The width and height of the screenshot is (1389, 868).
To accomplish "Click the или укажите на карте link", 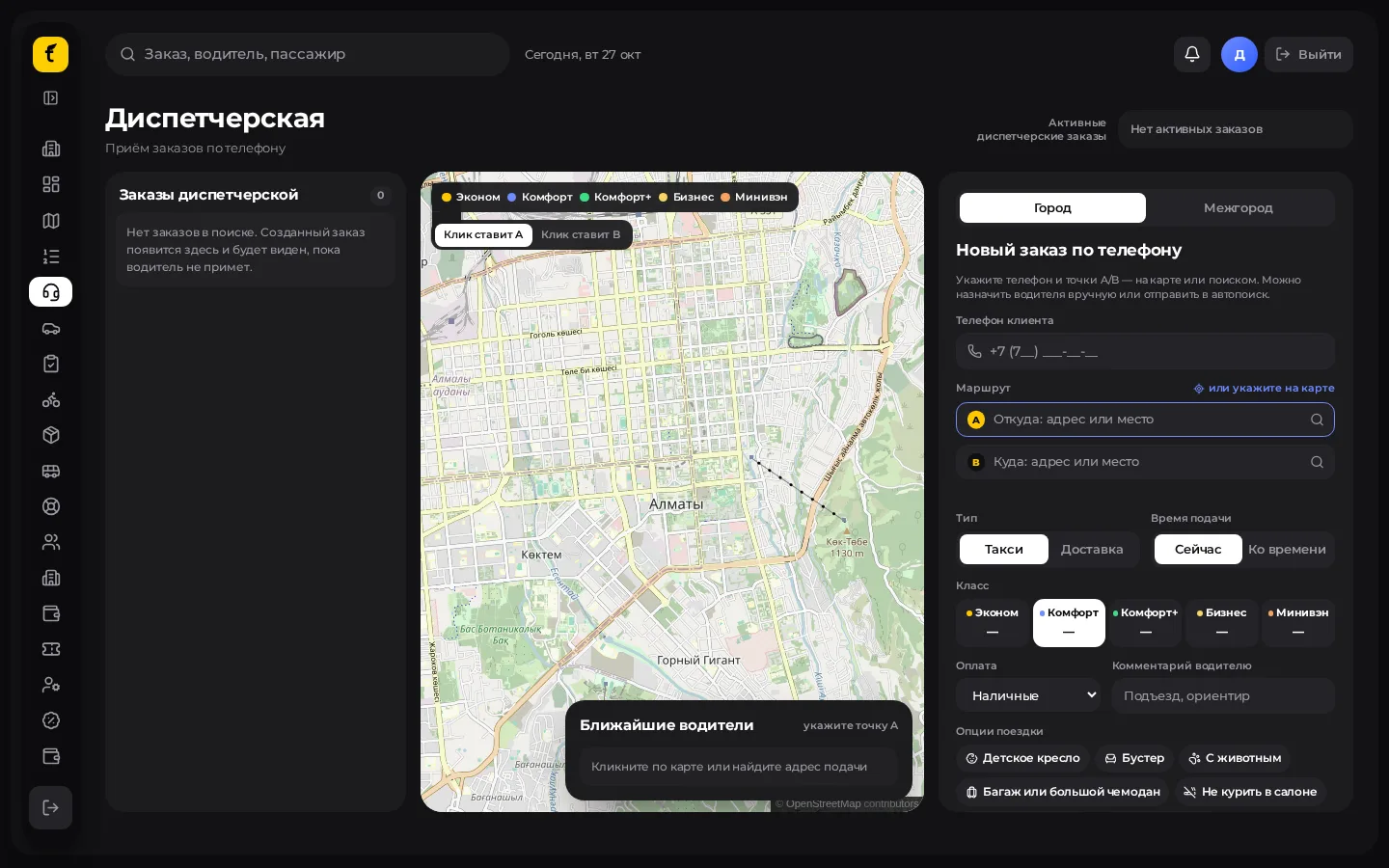I will (1265, 388).
